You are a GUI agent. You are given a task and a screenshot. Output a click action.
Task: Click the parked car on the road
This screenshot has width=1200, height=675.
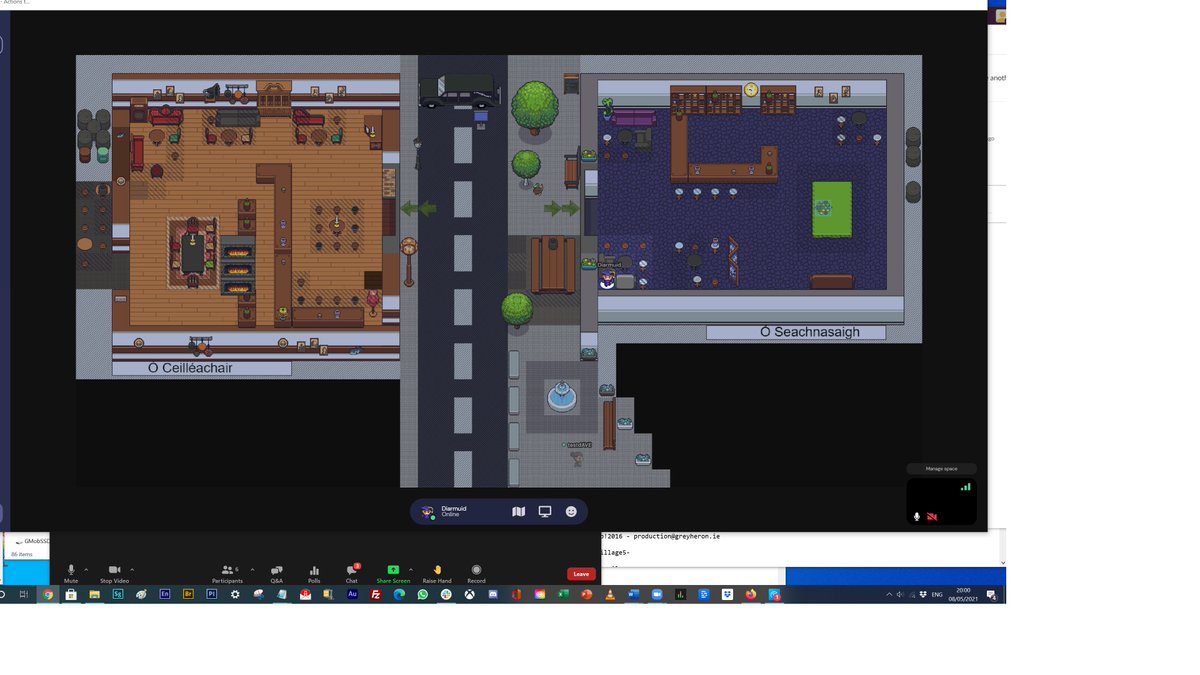pos(458,91)
